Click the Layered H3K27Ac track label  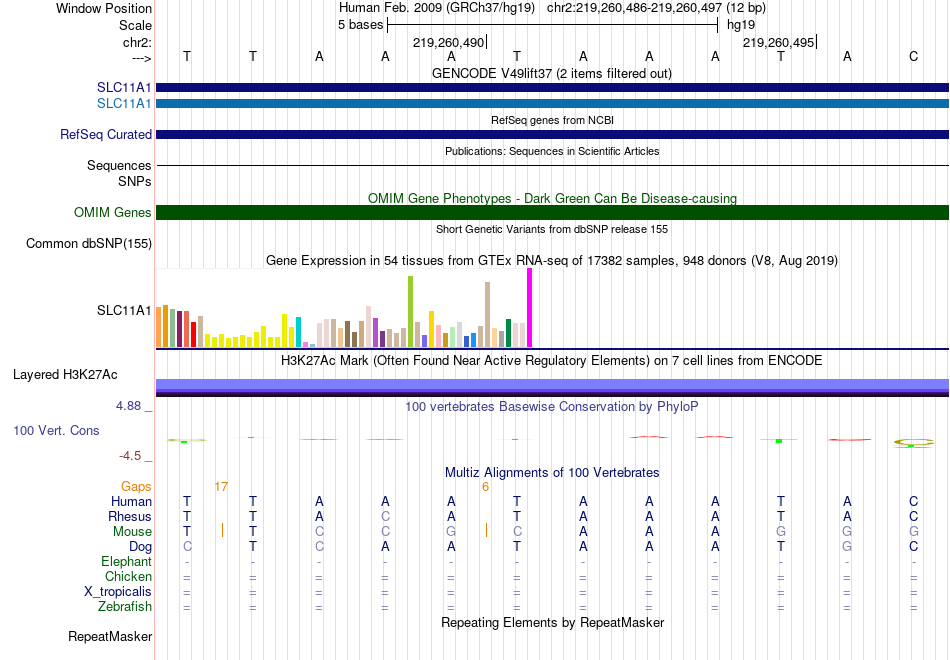tap(65, 375)
